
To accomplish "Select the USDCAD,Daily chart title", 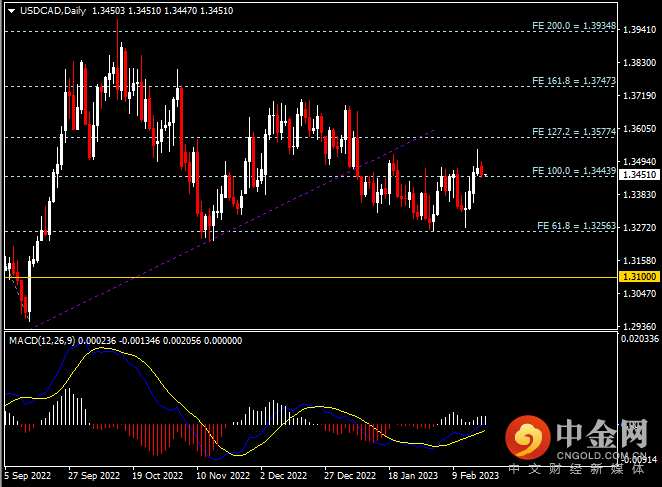I will [x=51, y=10].
